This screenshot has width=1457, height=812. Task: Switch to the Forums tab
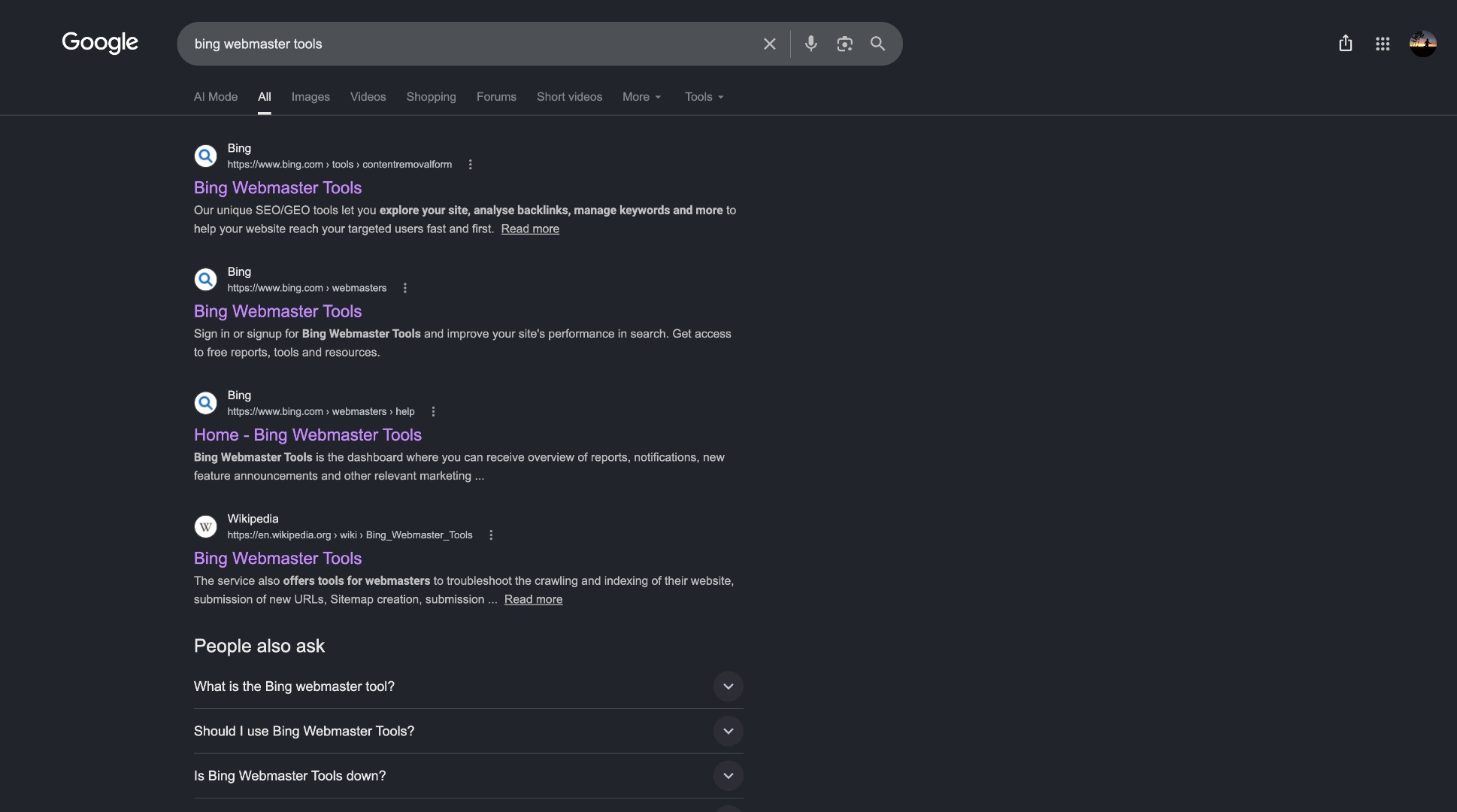pyautogui.click(x=496, y=97)
